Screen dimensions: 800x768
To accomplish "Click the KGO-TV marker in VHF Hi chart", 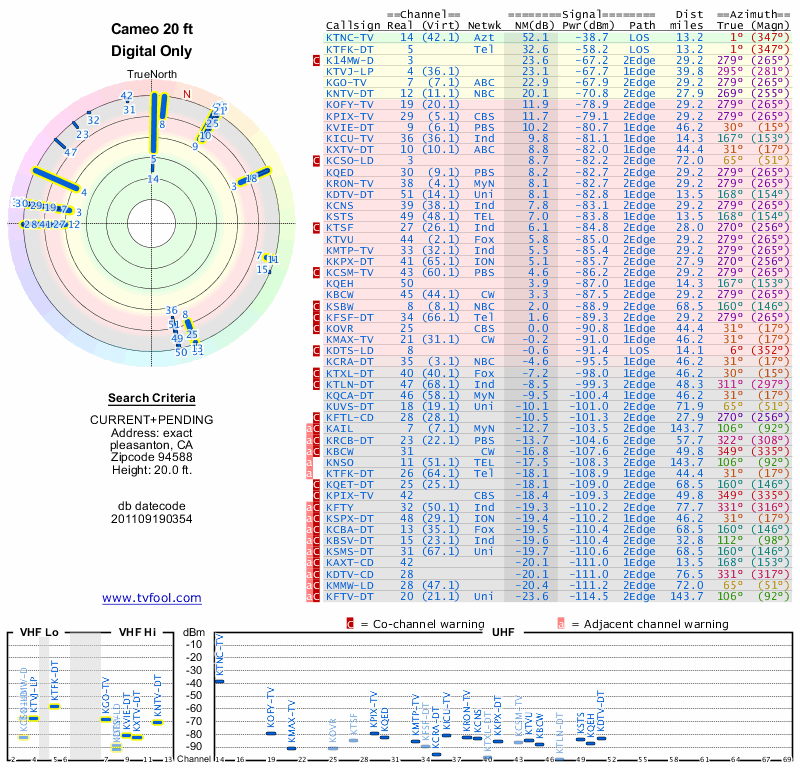I will 106,720.
